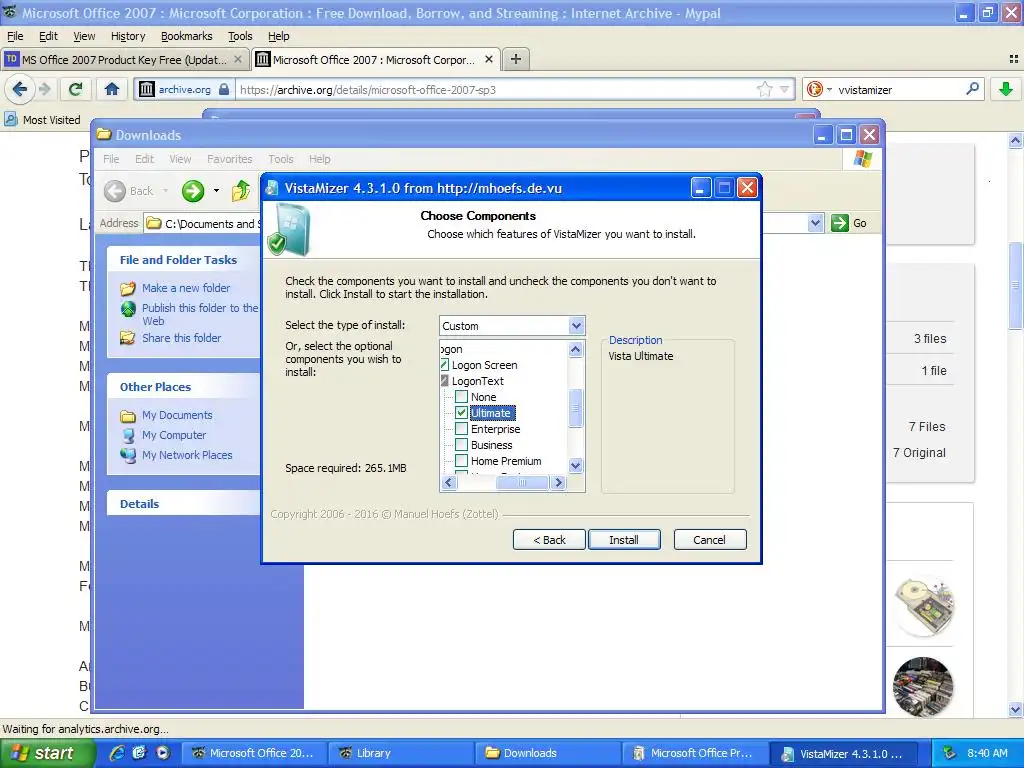Open the URL history dropdown arrow
This screenshot has width=1024, height=768.
tap(784, 89)
